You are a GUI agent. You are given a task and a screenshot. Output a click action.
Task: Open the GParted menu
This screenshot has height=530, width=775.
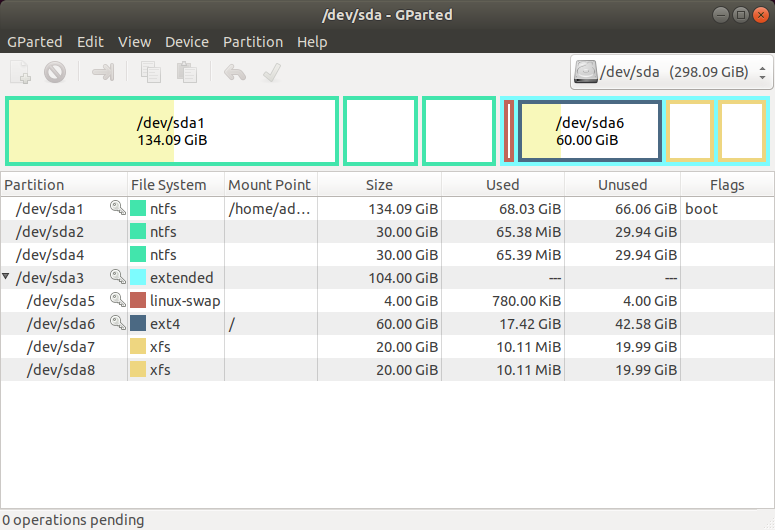[35, 42]
